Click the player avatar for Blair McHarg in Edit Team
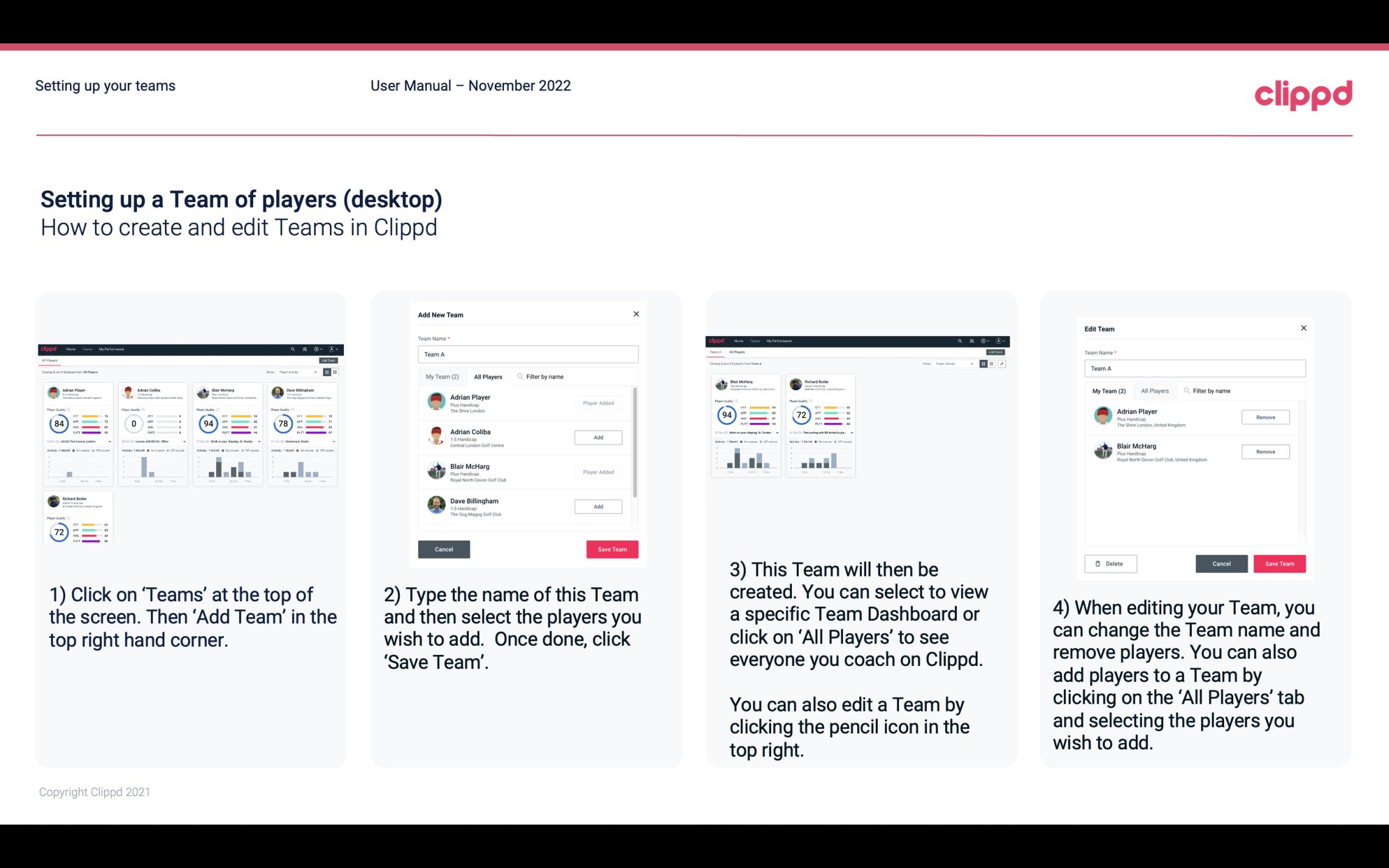Viewport: 1389px width, 868px height. [x=1102, y=450]
